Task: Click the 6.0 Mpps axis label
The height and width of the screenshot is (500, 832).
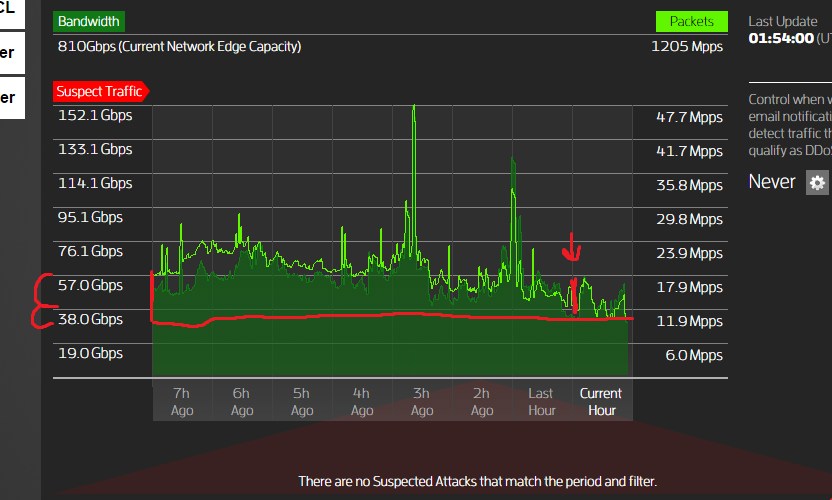Action: [694, 355]
